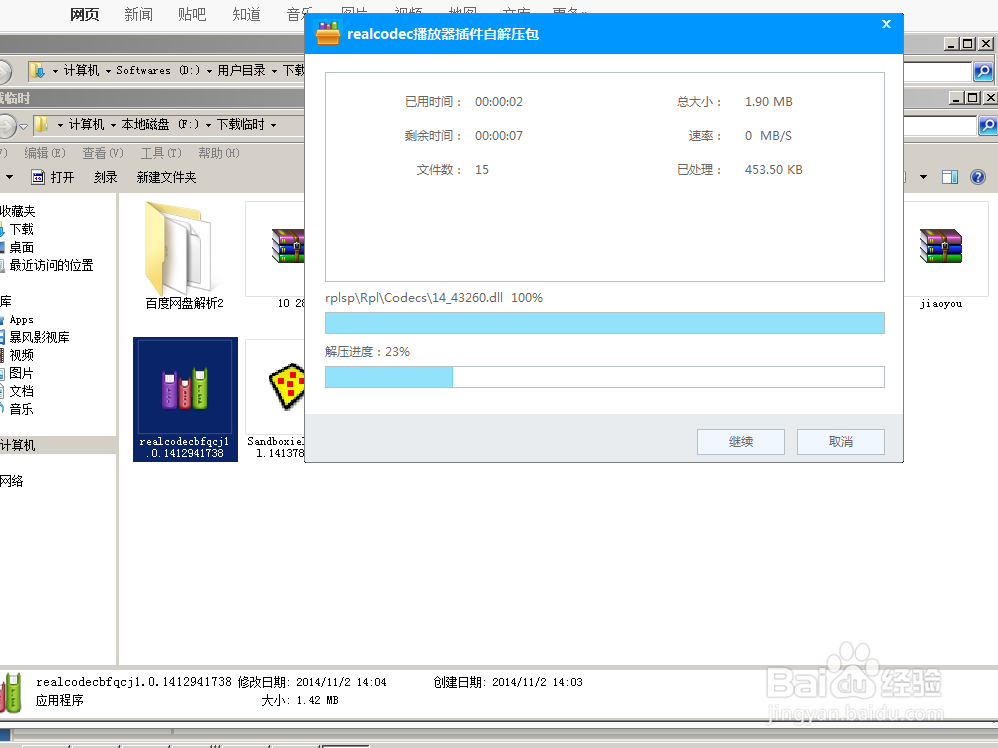The width and height of the screenshot is (998, 748).
Task: Click the 解压进度 23% progress bar
Action: (604, 376)
